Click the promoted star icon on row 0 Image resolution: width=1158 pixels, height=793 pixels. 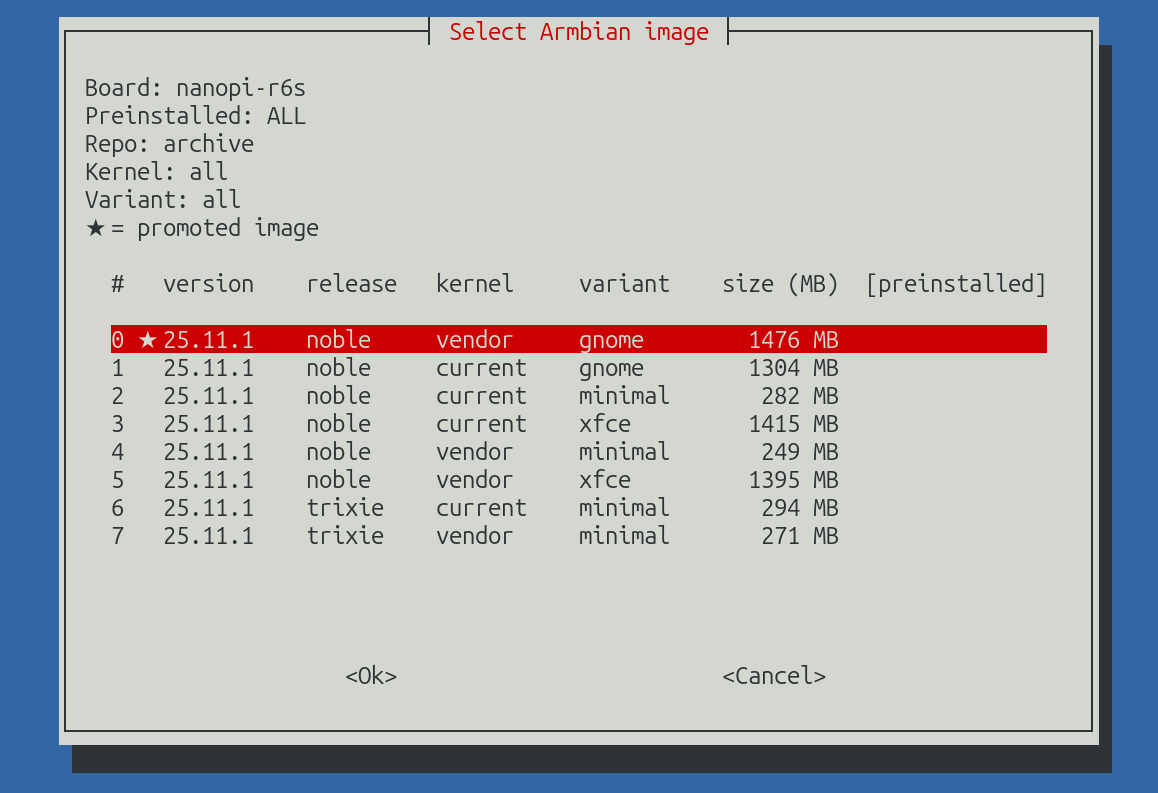pyautogui.click(x=148, y=340)
